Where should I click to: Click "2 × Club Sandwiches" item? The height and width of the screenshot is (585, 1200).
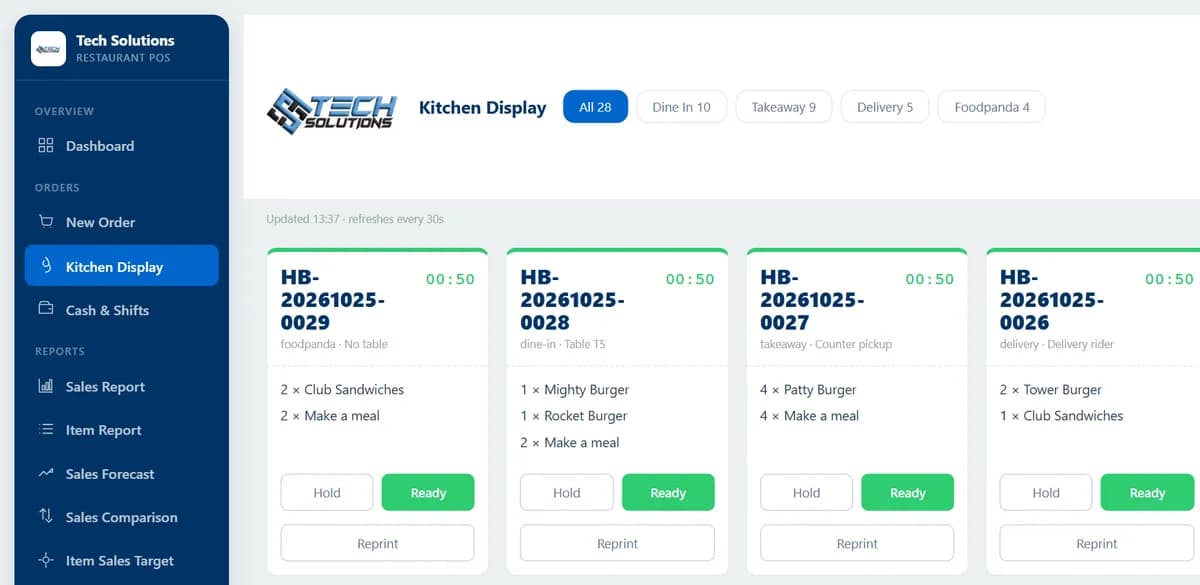343,390
